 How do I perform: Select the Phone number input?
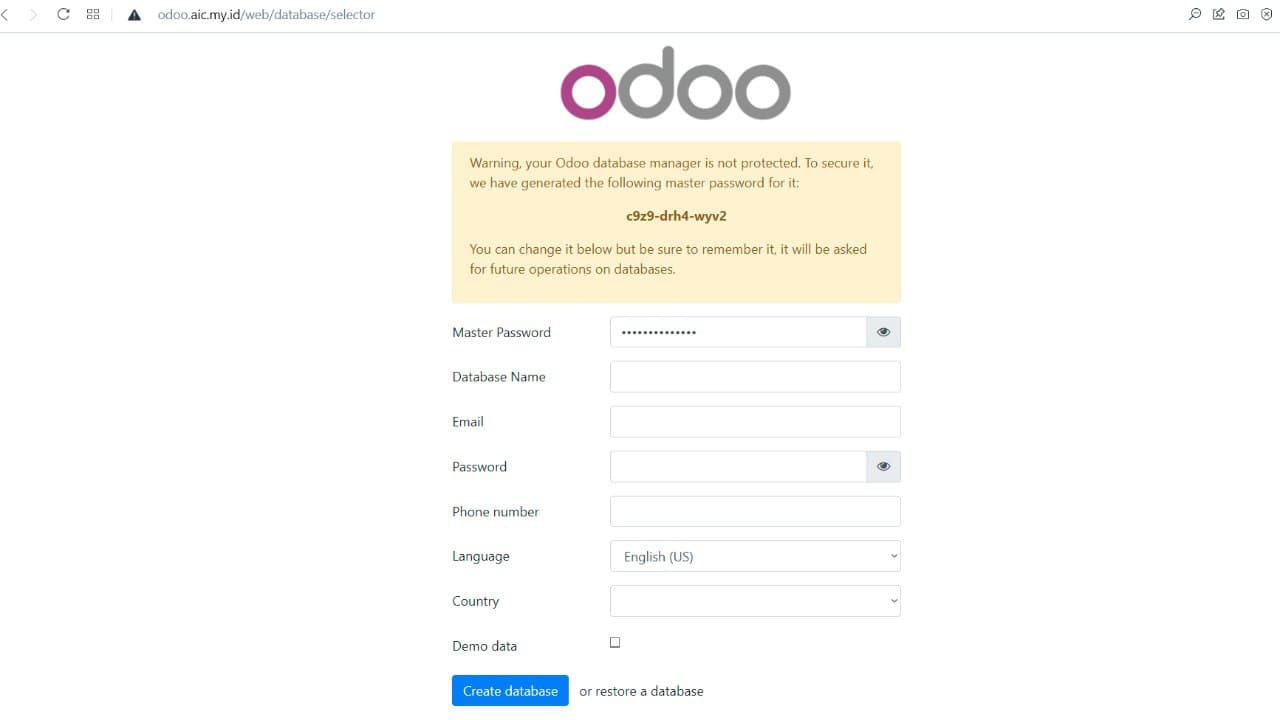pyautogui.click(x=755, y=511)
